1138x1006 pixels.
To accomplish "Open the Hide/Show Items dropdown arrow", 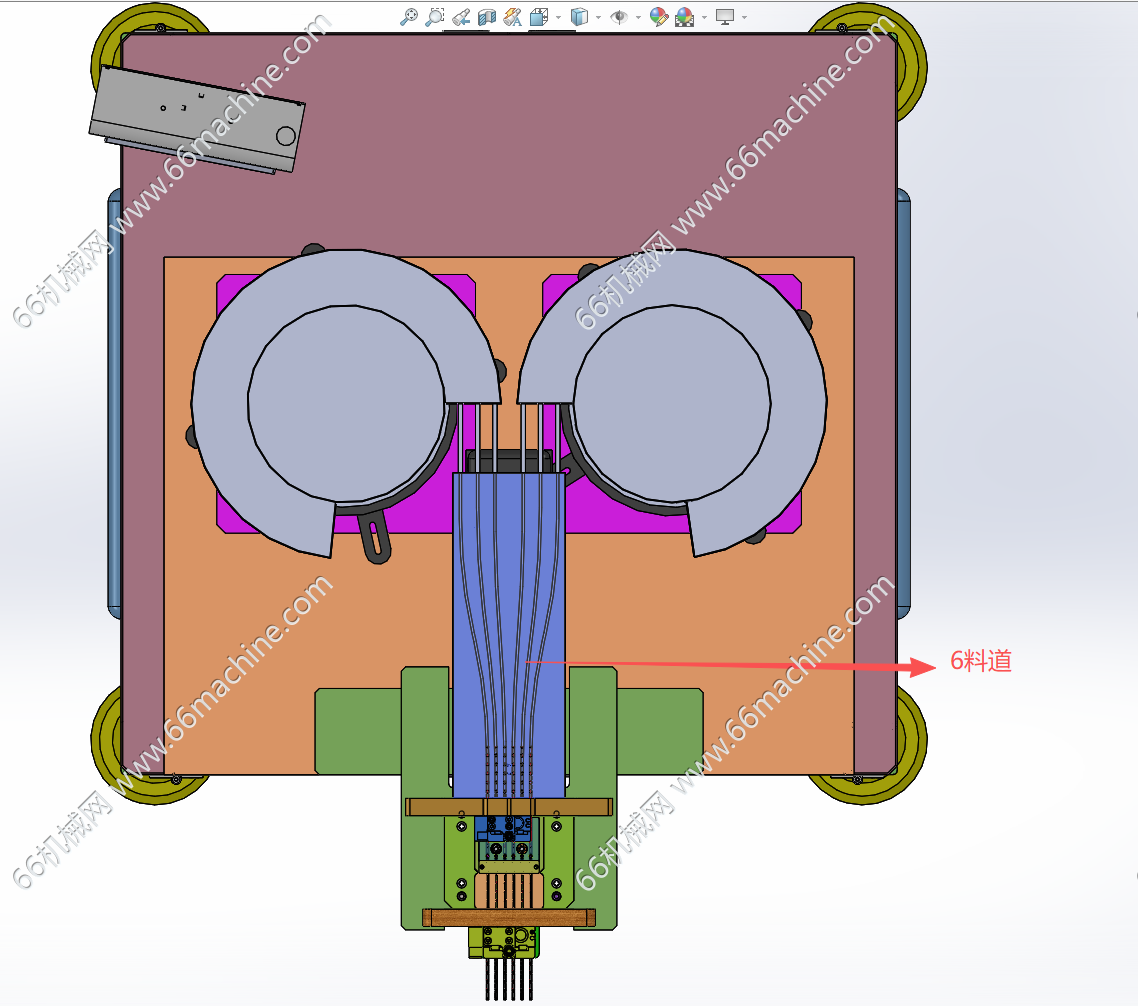I will pyautogui.click(x=638, y=17).
